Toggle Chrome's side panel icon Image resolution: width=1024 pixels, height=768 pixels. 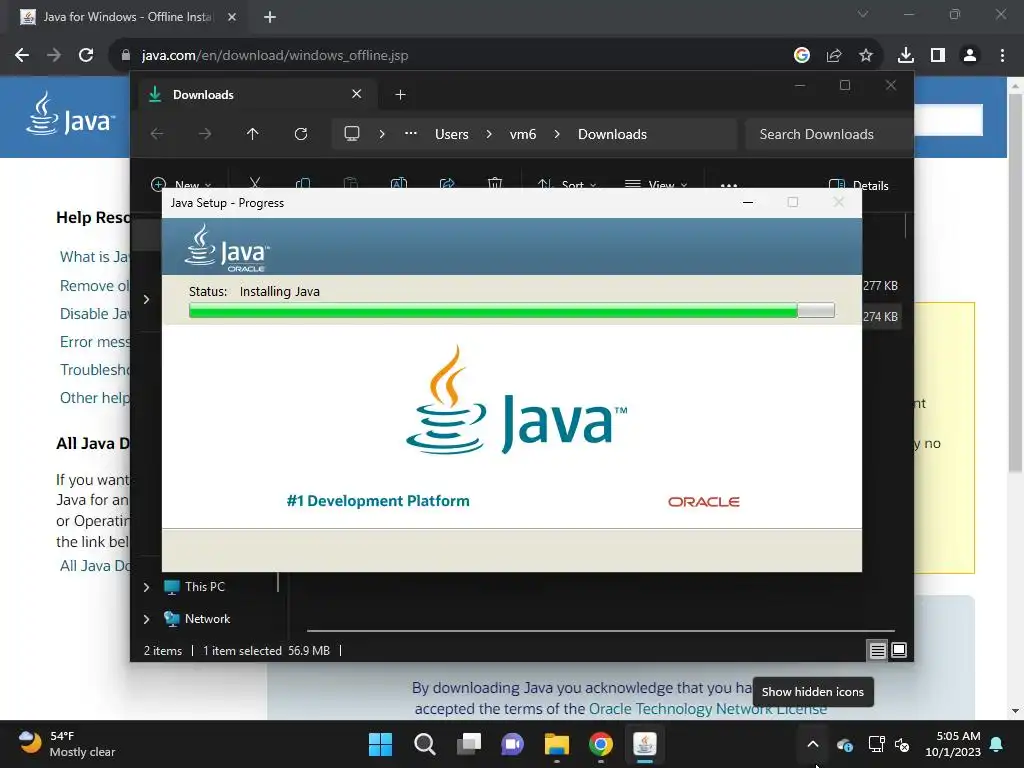(x=938, y=56)
